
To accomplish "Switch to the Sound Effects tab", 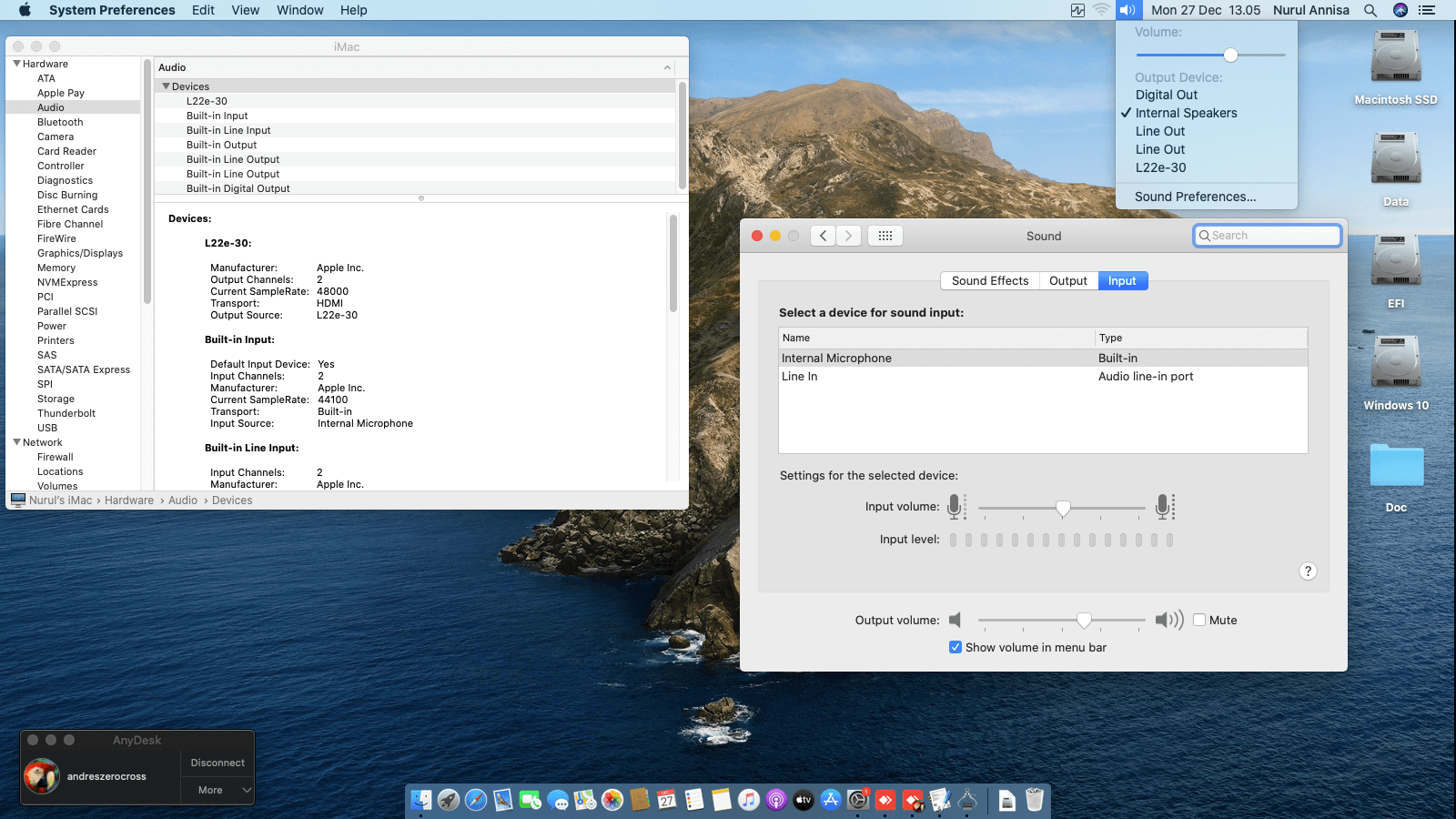I will [989, 281].
